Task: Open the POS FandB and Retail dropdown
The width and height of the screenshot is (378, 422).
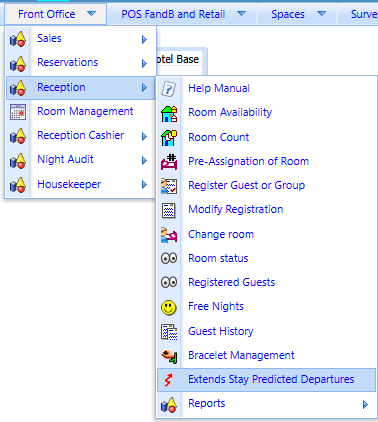Action: coord(182,14)
